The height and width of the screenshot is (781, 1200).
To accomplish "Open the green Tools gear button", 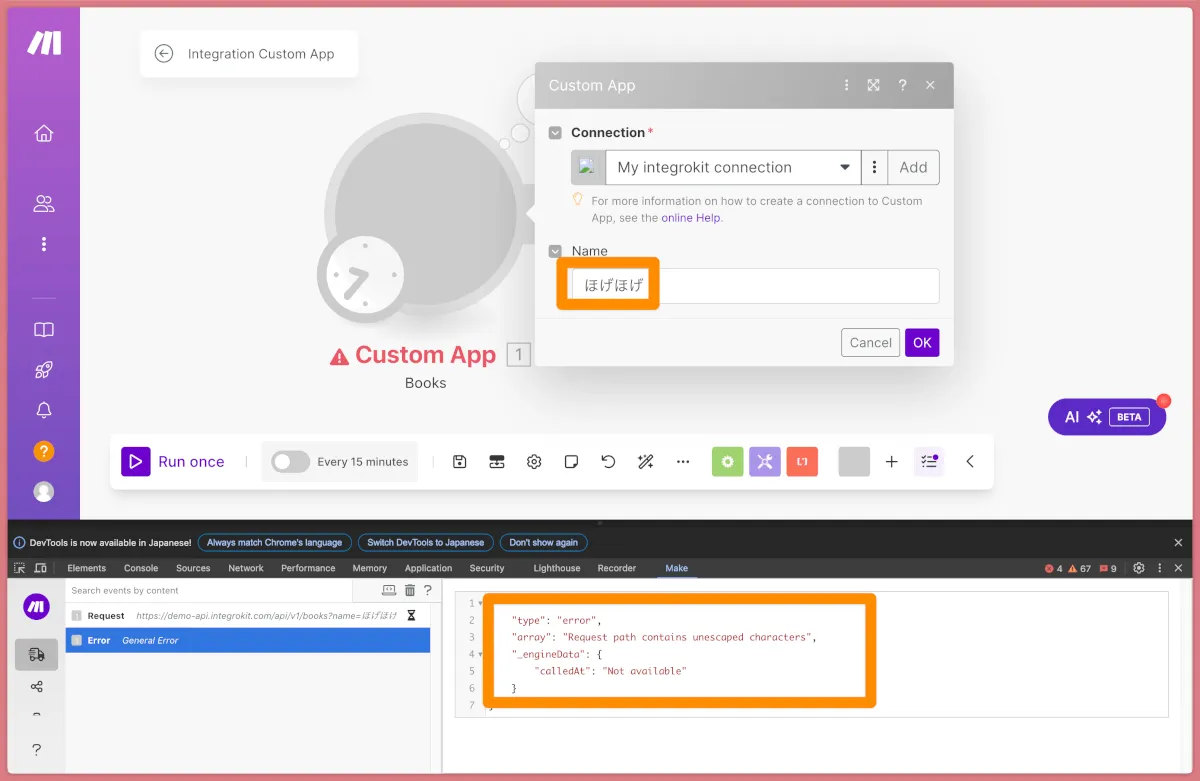I will point(728,462).
